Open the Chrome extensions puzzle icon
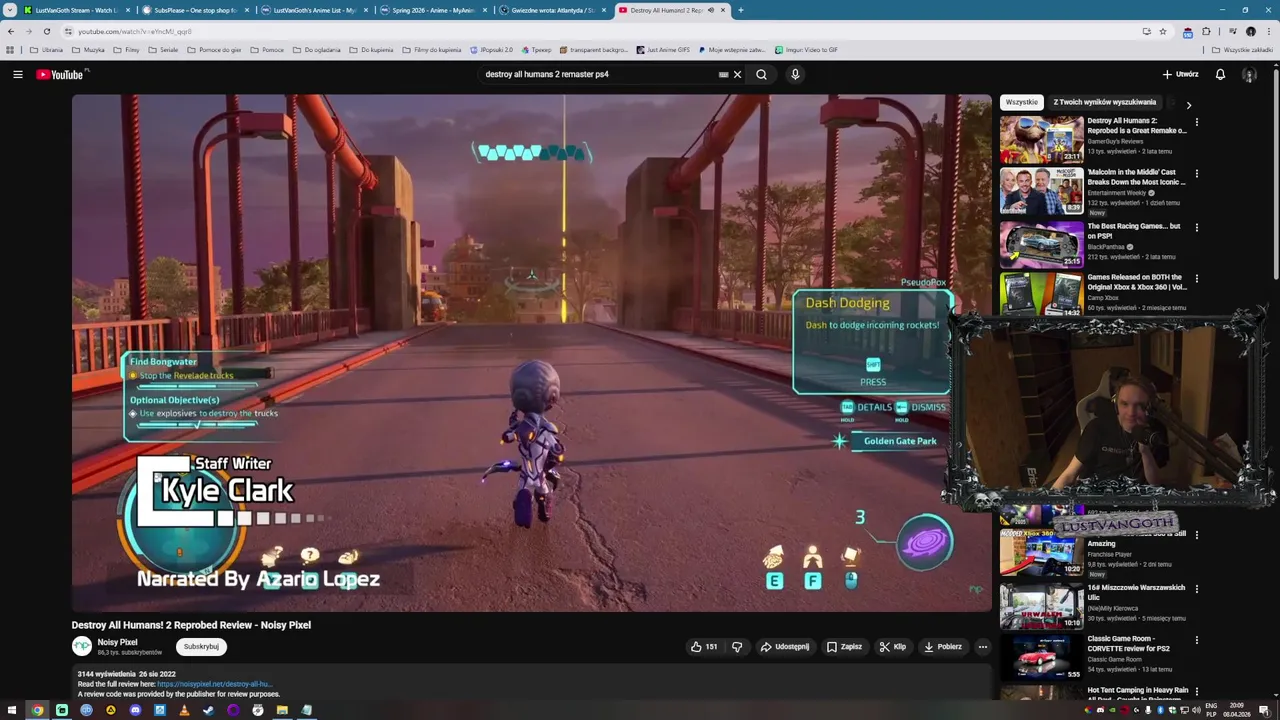Image resolution: width=1280 pixels, height=720 pixels. [x=1206, y=31]
